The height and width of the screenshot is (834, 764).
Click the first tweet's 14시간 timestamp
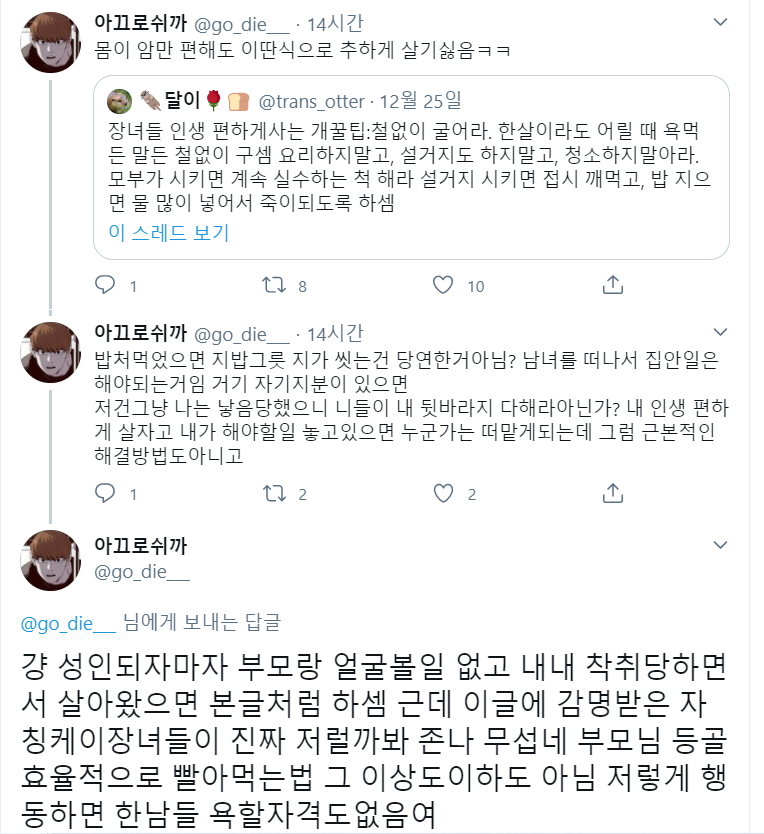(337, 22)
